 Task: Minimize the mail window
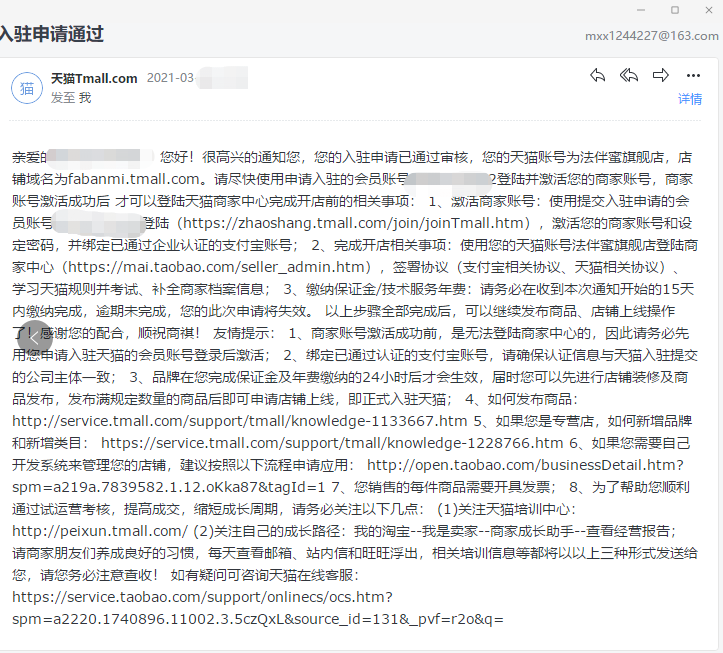[x=641, y=10]
